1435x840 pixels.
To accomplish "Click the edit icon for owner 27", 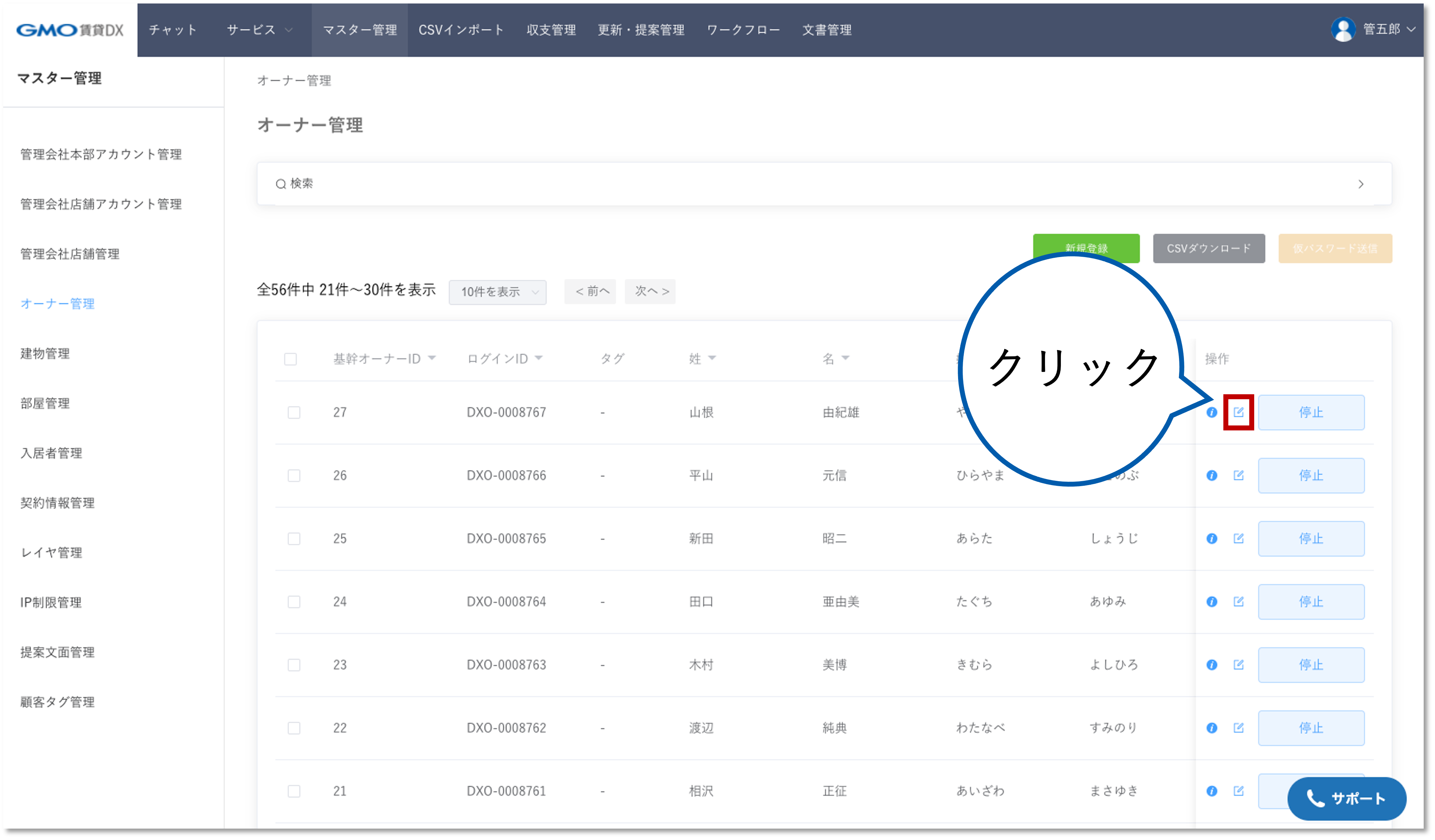I will [x=1239, y=412].
